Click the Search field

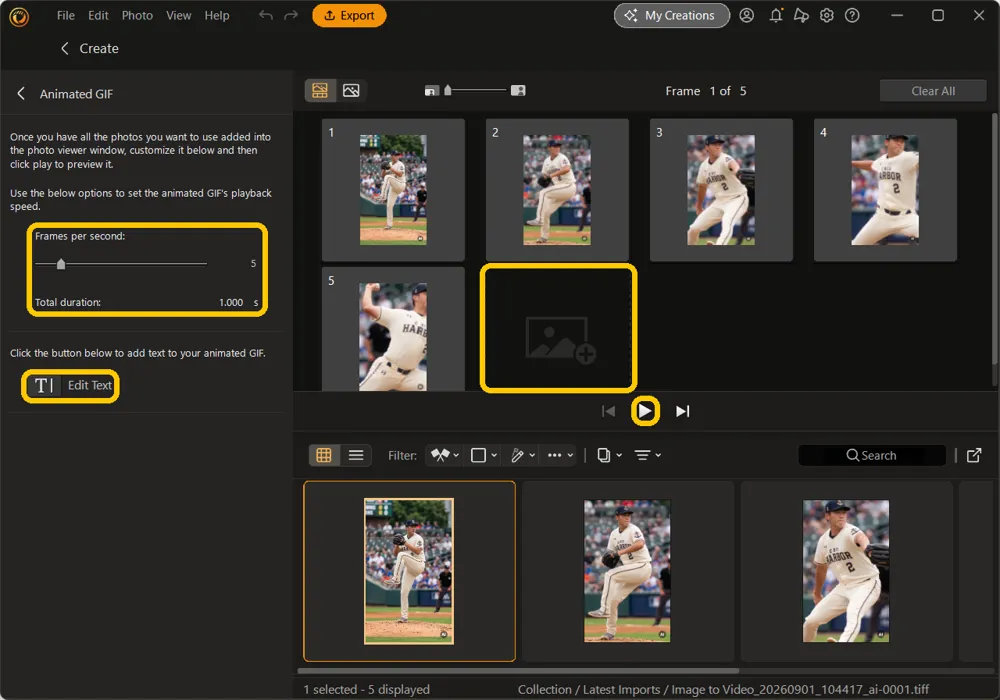(871, 455)
